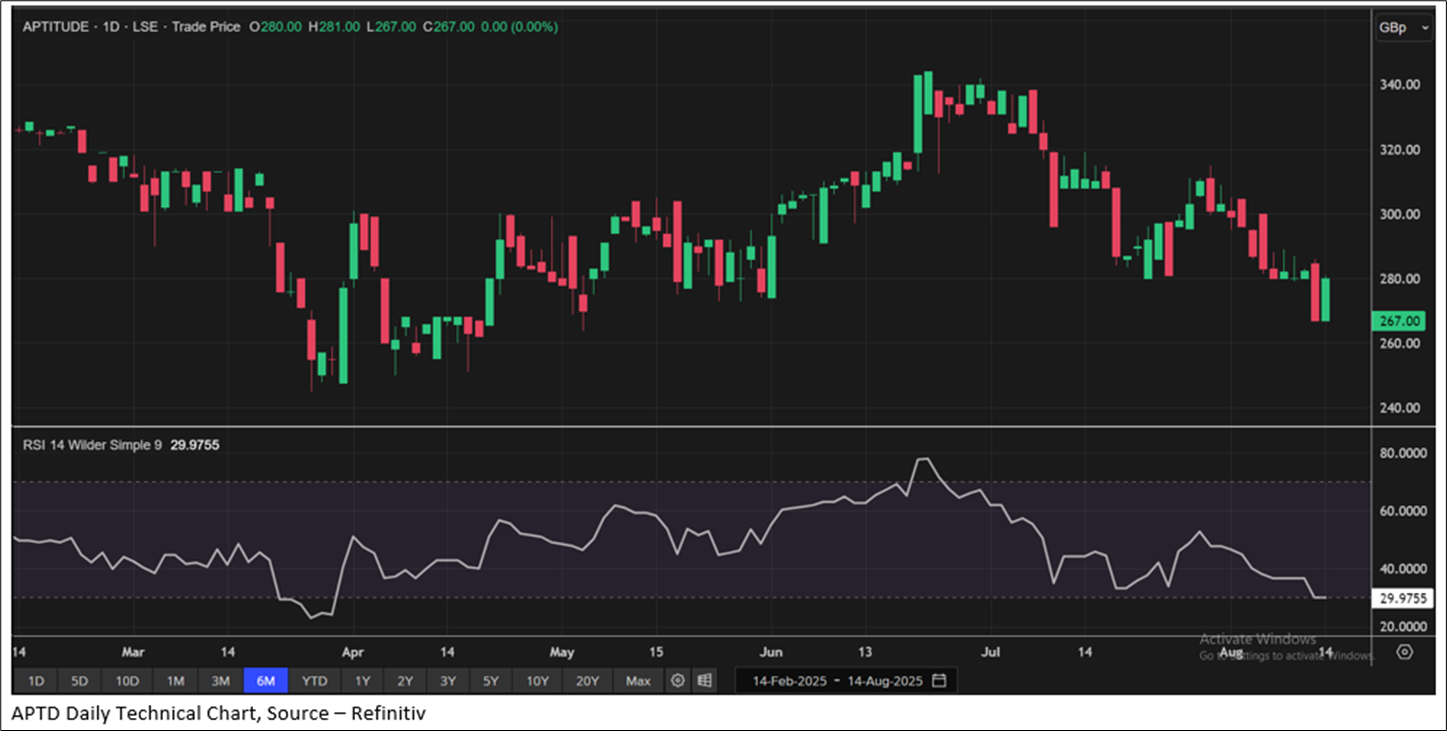Choose the 1Y time range
Image resolution: width=1447 pixels, height=731 pixels.
[362, 681]
